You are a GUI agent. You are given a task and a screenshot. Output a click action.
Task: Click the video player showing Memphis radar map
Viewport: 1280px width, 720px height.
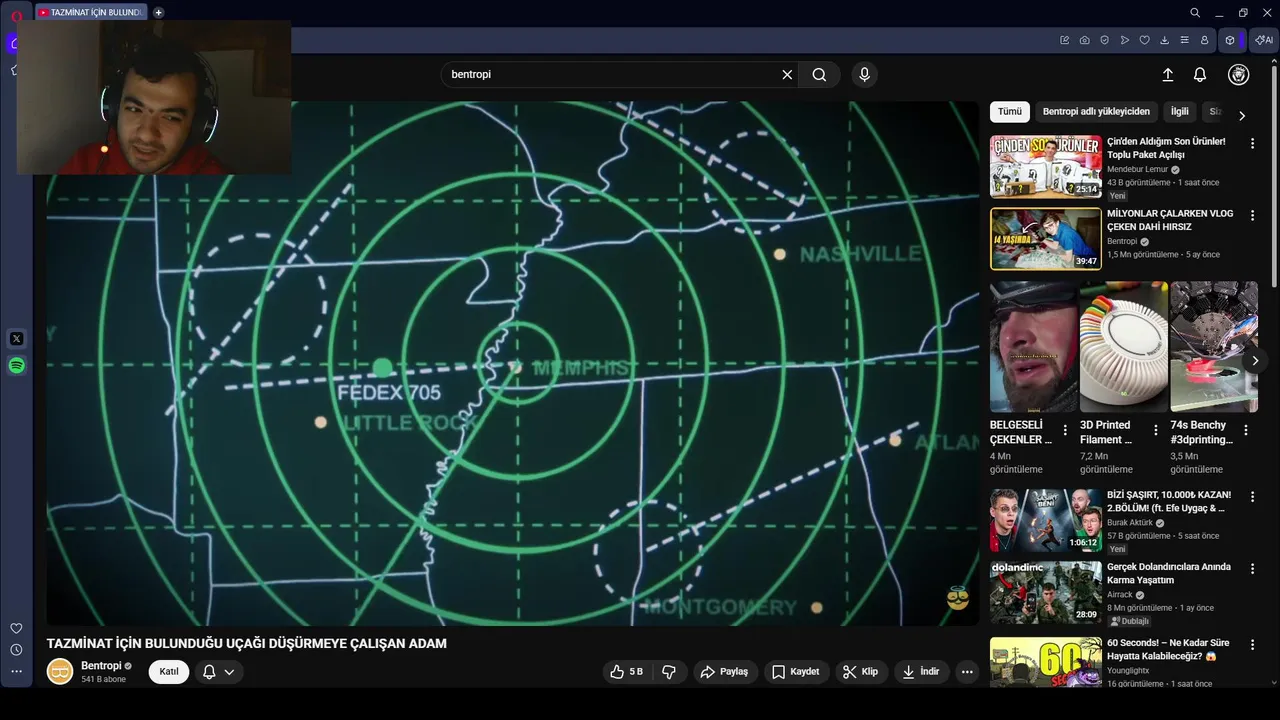tap(513, 363)
